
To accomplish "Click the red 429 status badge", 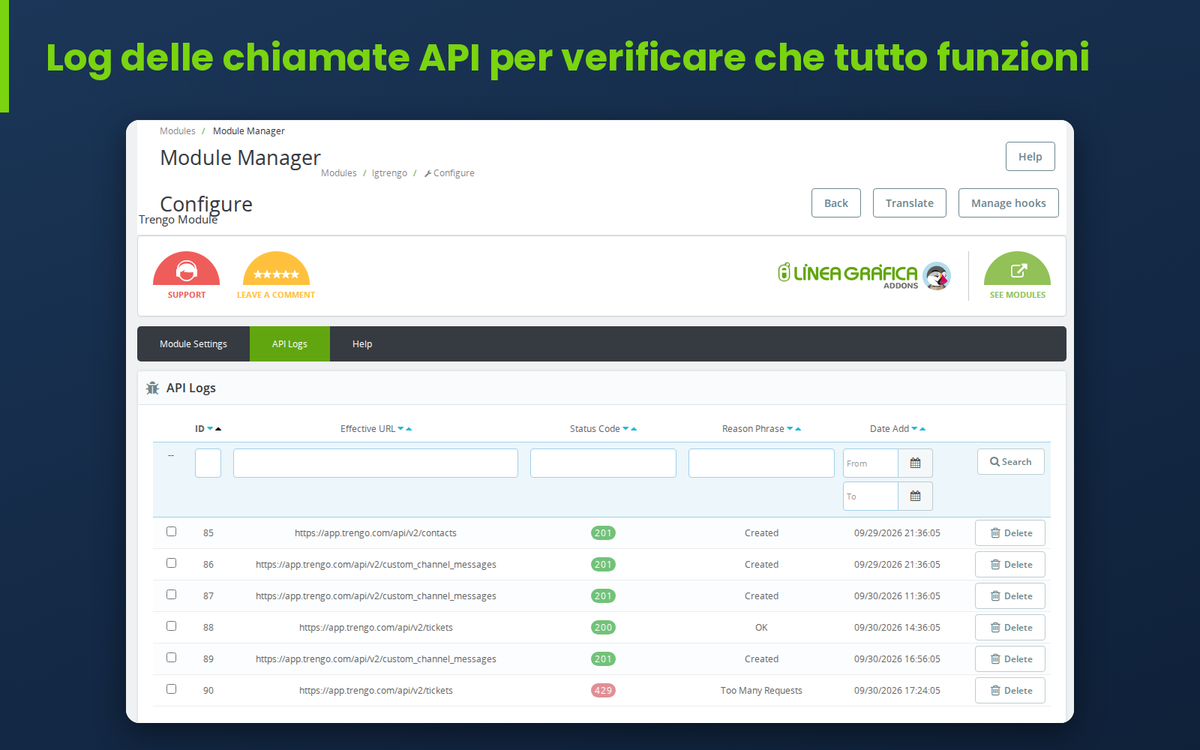I will pos(603,691).
